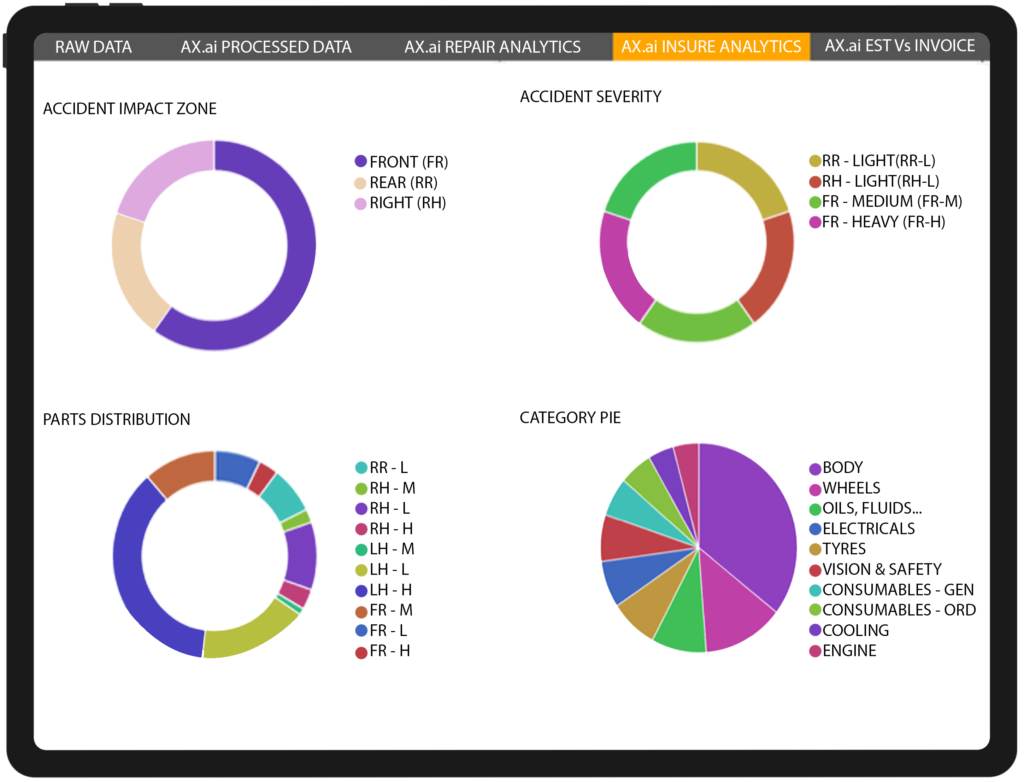Screen dimensions: 1024x782
Task: Click the beige REAR segment in impact zone donut
Action: [133, 274]
